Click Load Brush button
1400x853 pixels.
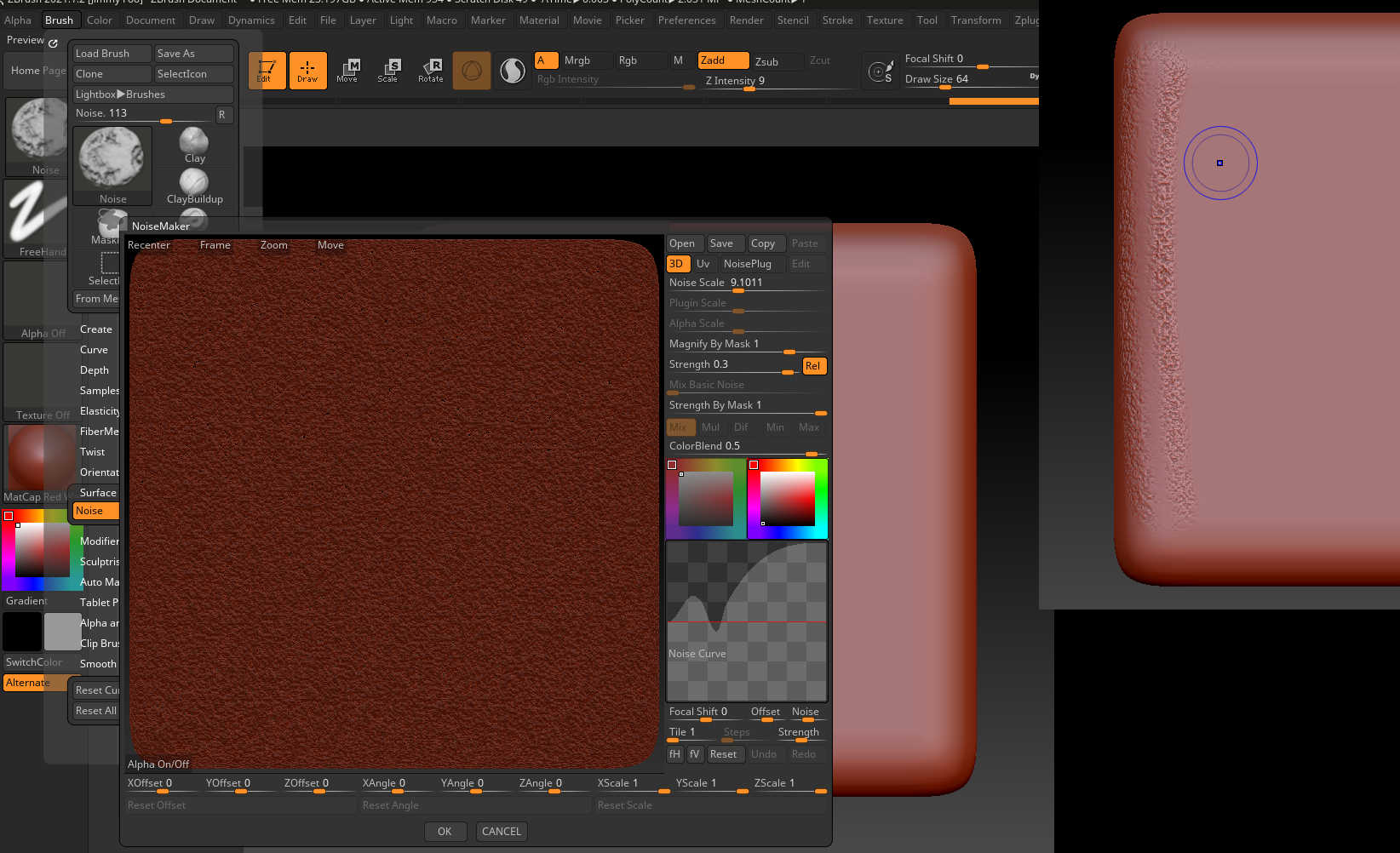[x=112, y=54]
